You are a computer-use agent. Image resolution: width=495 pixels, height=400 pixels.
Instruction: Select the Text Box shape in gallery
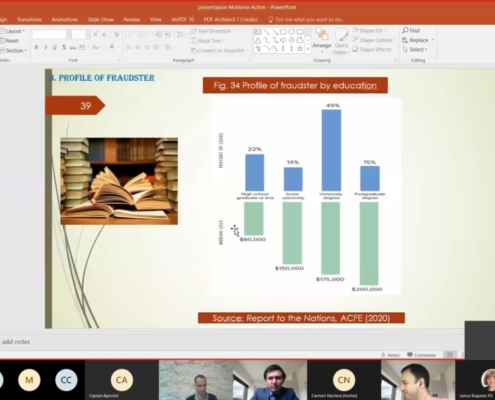[x=258, y=32]
